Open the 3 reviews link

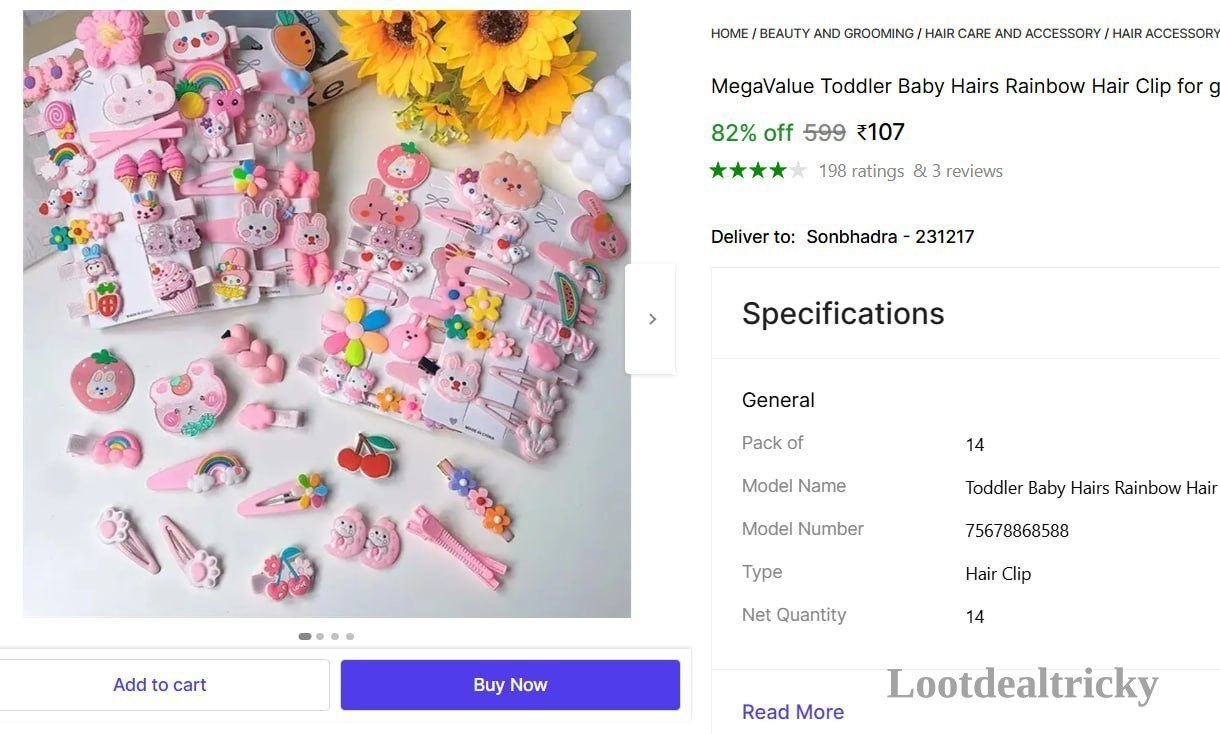point(967,171)
